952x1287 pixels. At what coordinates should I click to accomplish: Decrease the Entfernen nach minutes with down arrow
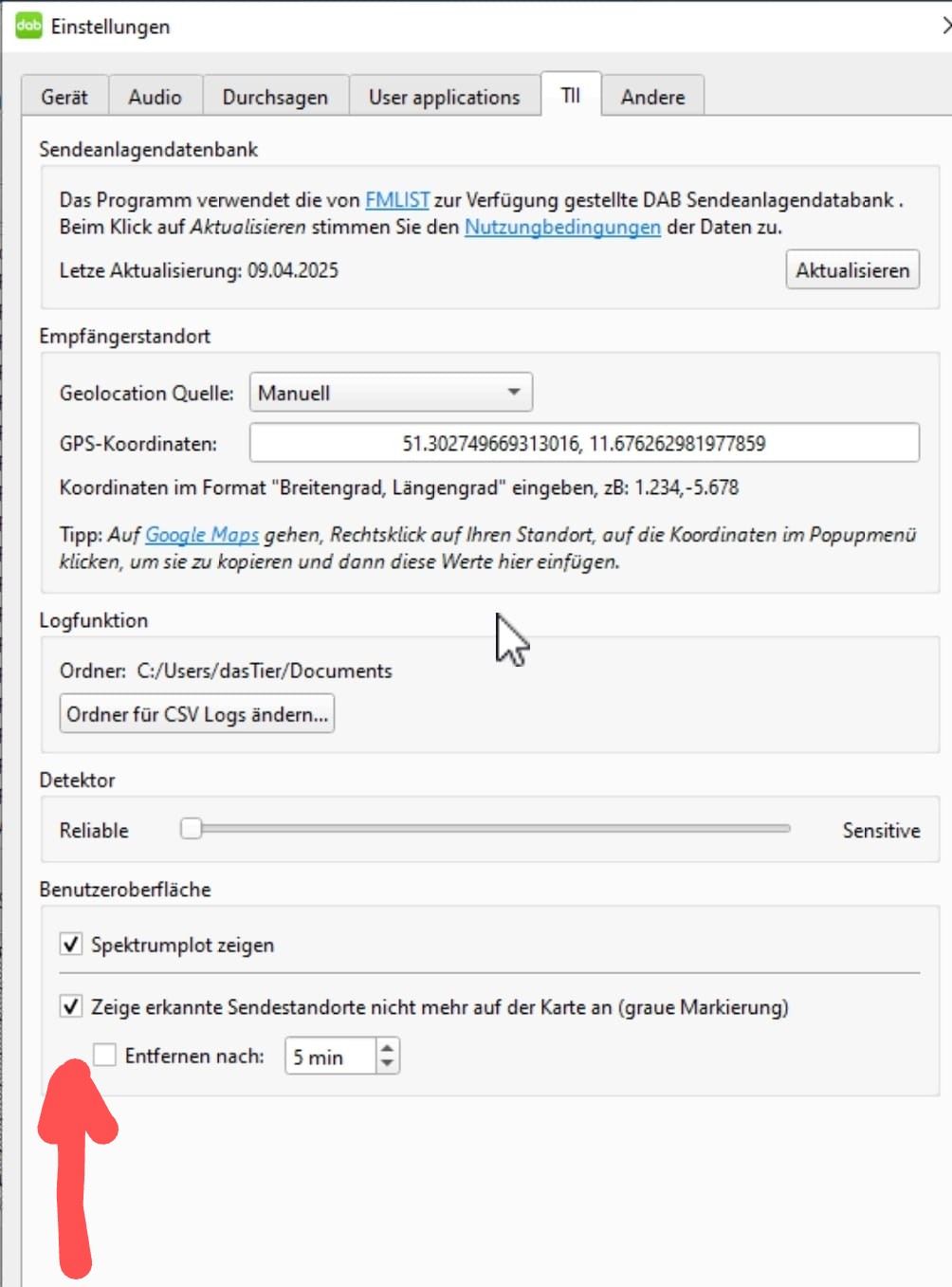387,1064
